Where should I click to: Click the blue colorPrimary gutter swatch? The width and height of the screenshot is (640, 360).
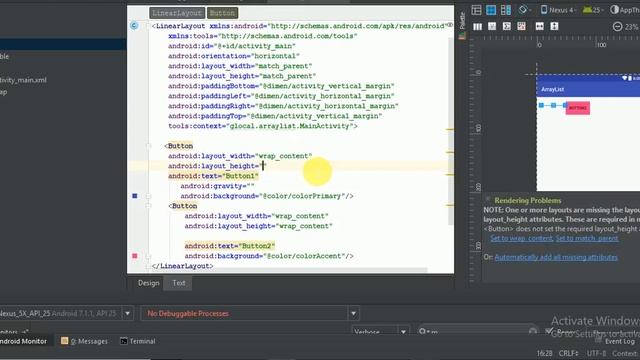(135, 196)
